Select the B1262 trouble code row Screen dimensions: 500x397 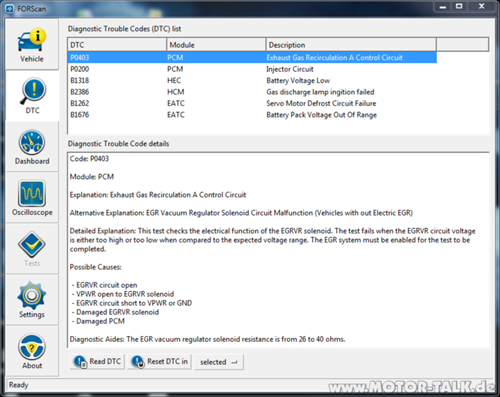click(252, 103)
